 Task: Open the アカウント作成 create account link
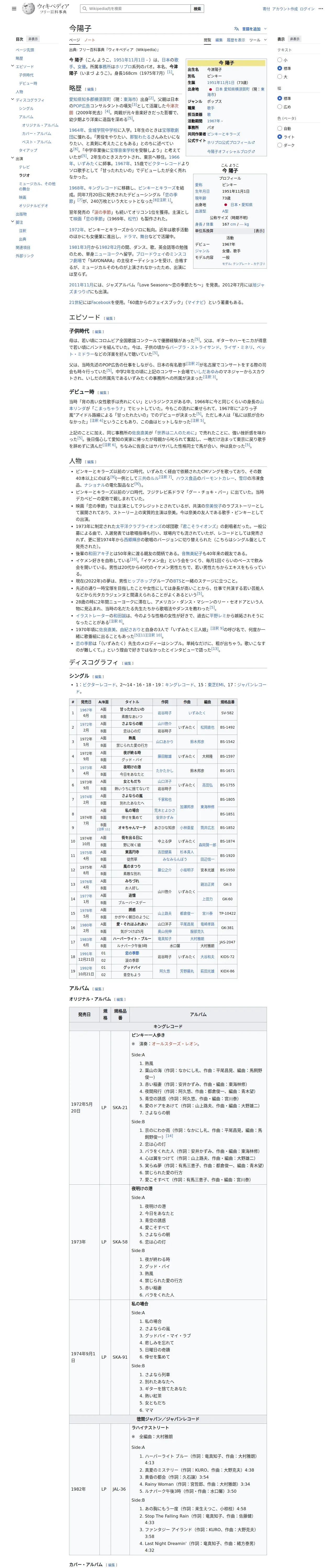[285, 9]
